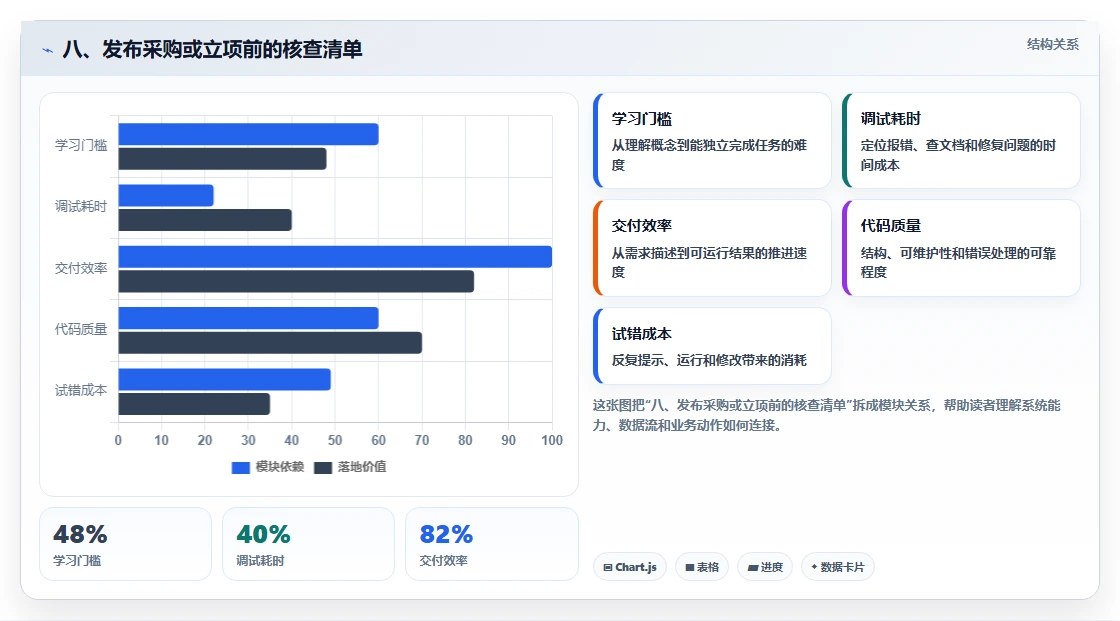The width and height of the screenshot is (1120, 621).
Task: Click the 学习门槛 y-axis label
Action: (x=81, y=145)
